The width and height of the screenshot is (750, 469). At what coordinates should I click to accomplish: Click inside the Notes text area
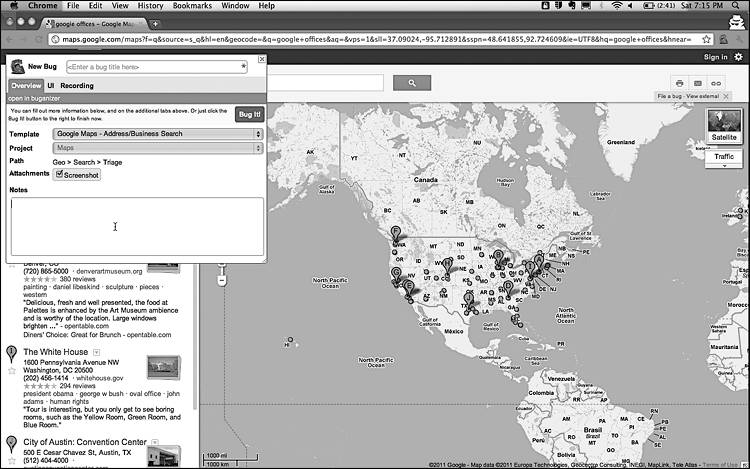pyautogui.click(x=137, y=227)
